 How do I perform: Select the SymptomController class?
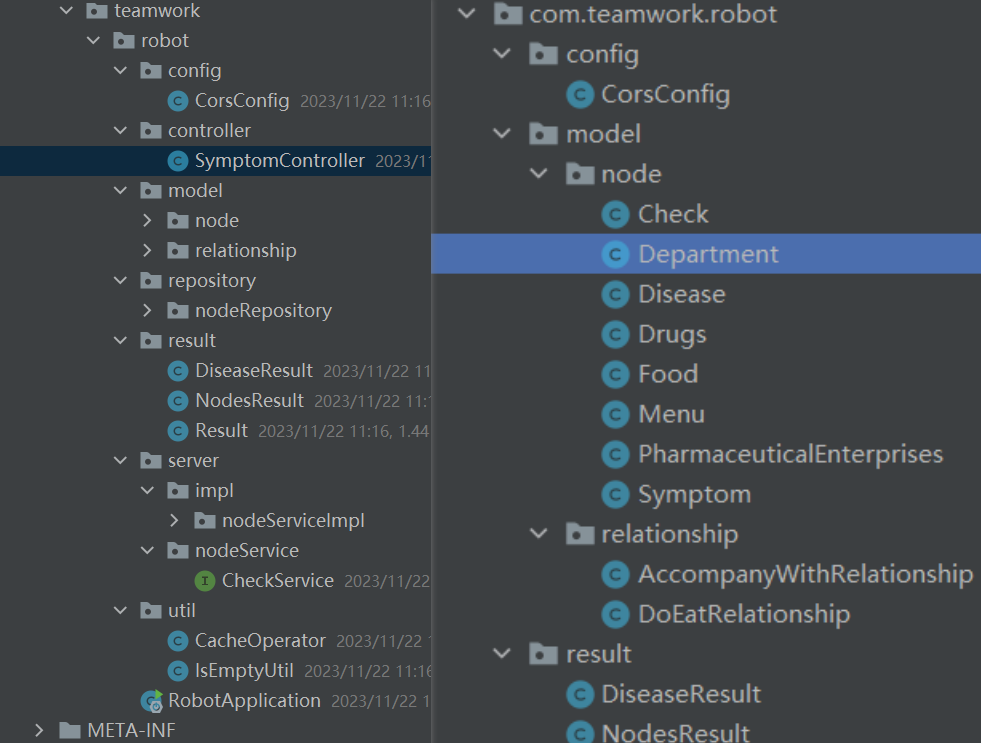click(x=279, y=161)
